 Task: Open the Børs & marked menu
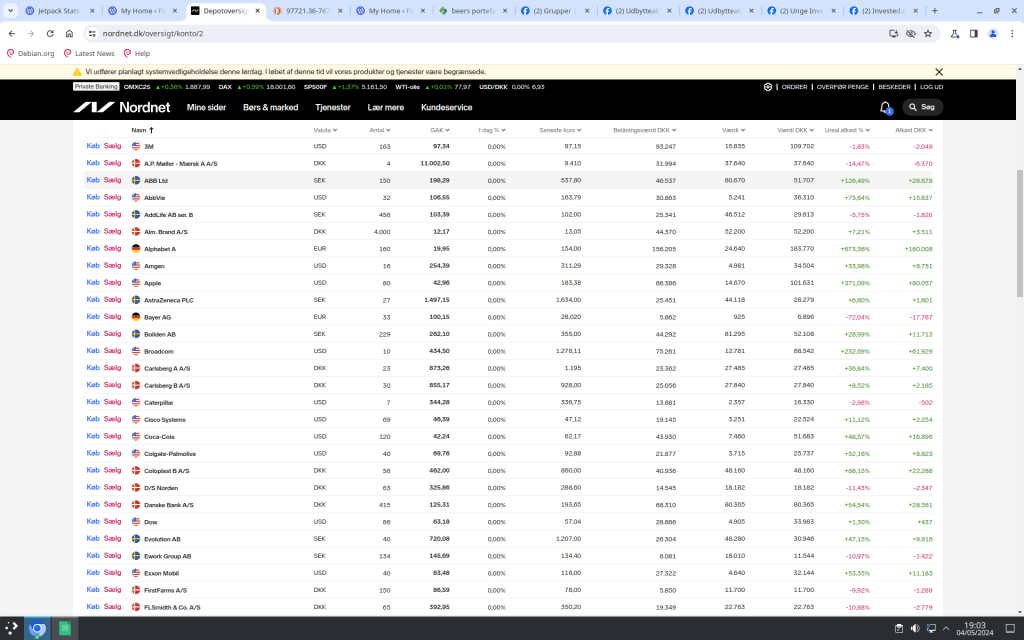click(x=270, y=107)
